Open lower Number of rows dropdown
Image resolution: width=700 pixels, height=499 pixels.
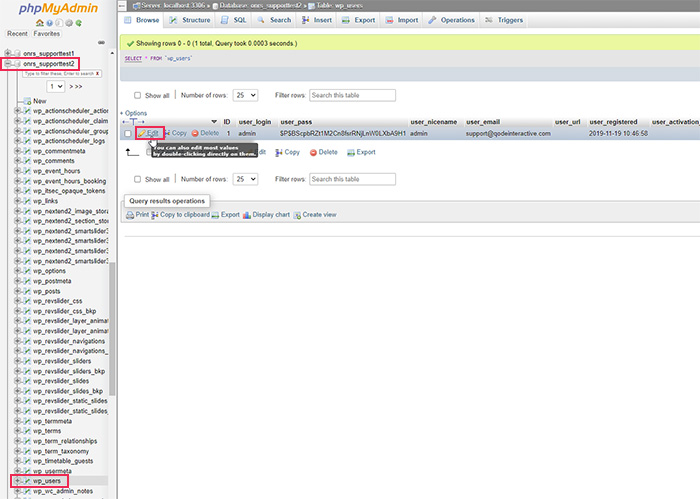246,179
